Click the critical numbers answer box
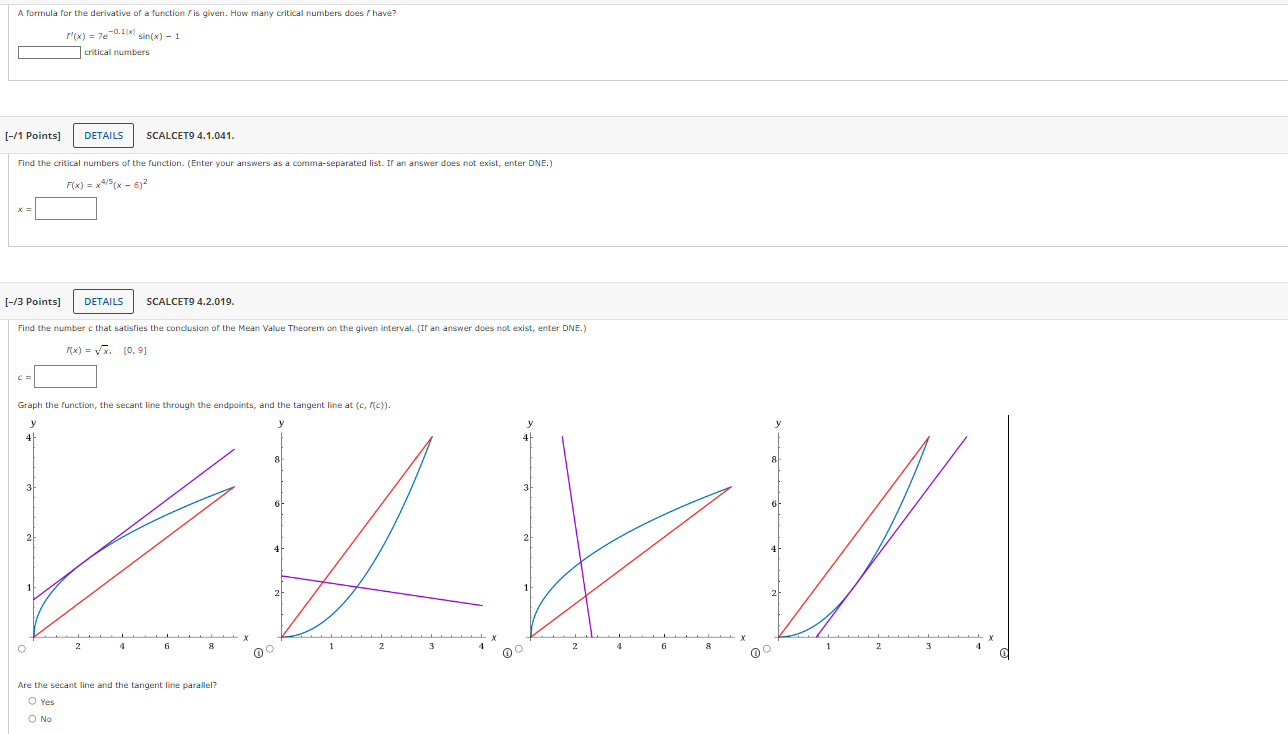Screen dimensions: 1288x734 tap(48, 52)
